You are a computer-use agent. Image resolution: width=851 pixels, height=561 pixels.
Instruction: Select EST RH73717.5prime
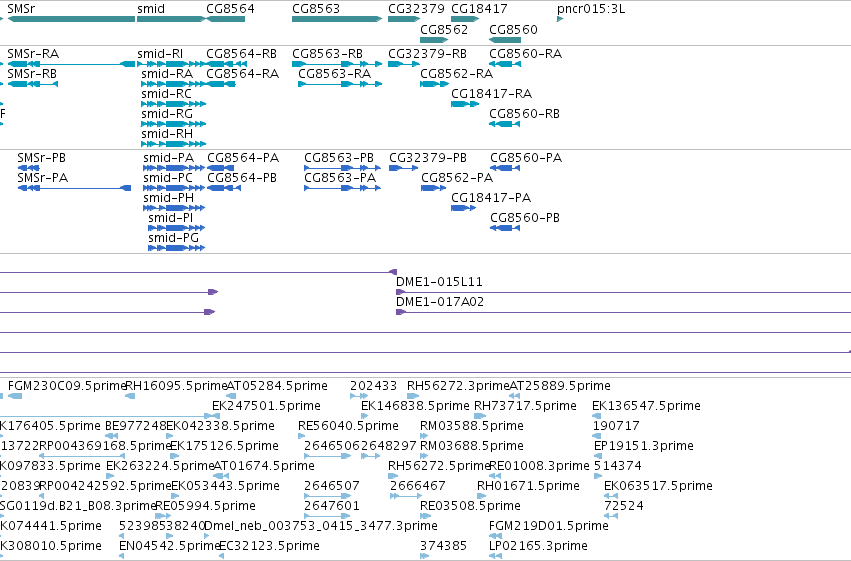pyautogui.click(x=525, y=406)
